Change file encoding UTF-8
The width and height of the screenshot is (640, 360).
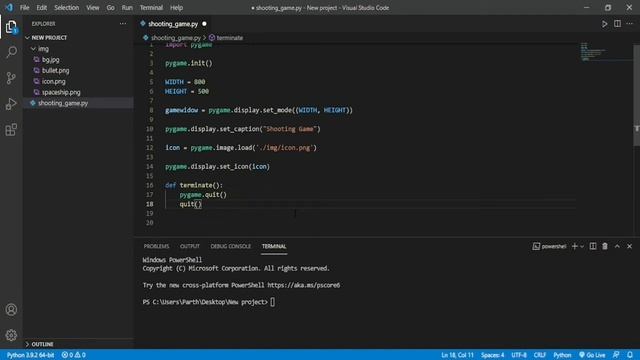point(519,355)
